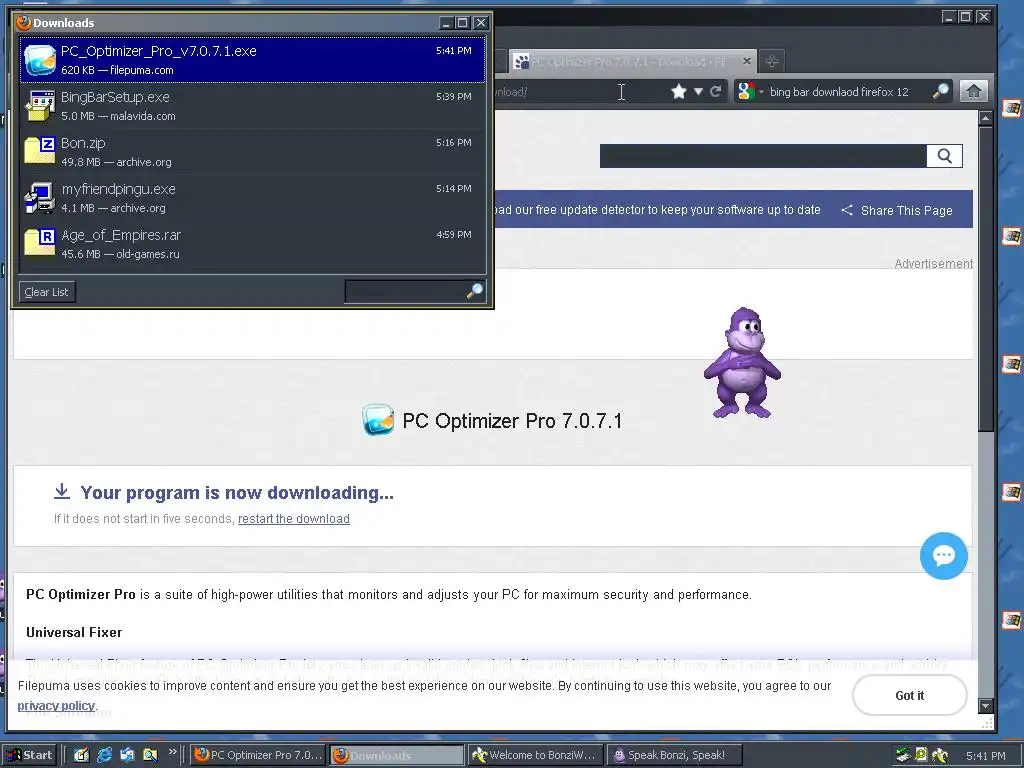Screen dimensions: 1024x768
Task: Open Welcome to BonziWorld taskbar window
Action: click(x=535, y=755)
